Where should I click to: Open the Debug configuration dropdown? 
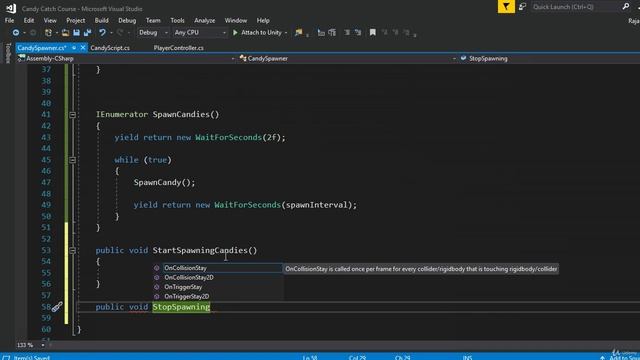pos(153,33)
